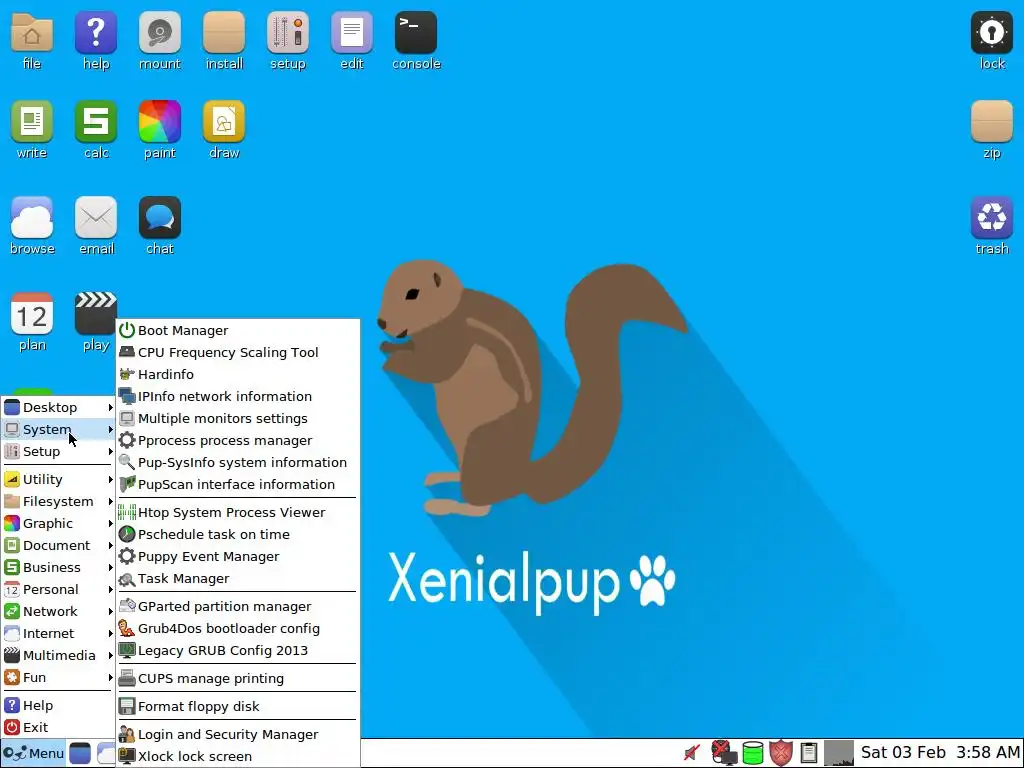
Task: Expand the Business submenu
Action: pos(58,568)
